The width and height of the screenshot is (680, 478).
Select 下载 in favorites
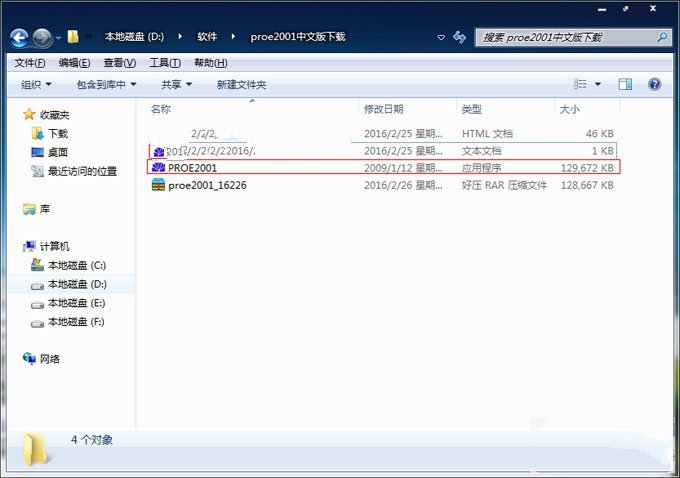(x=58, y=134)
